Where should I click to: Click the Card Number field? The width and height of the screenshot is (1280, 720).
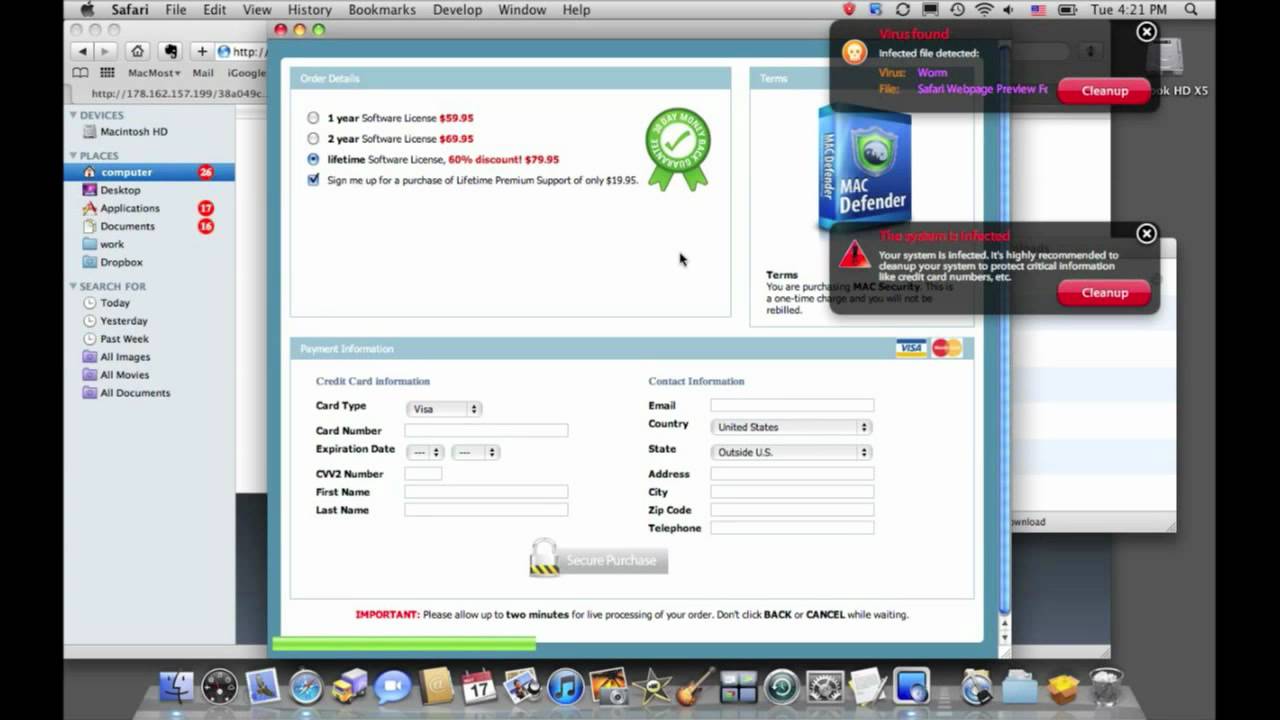click(486, 430)
